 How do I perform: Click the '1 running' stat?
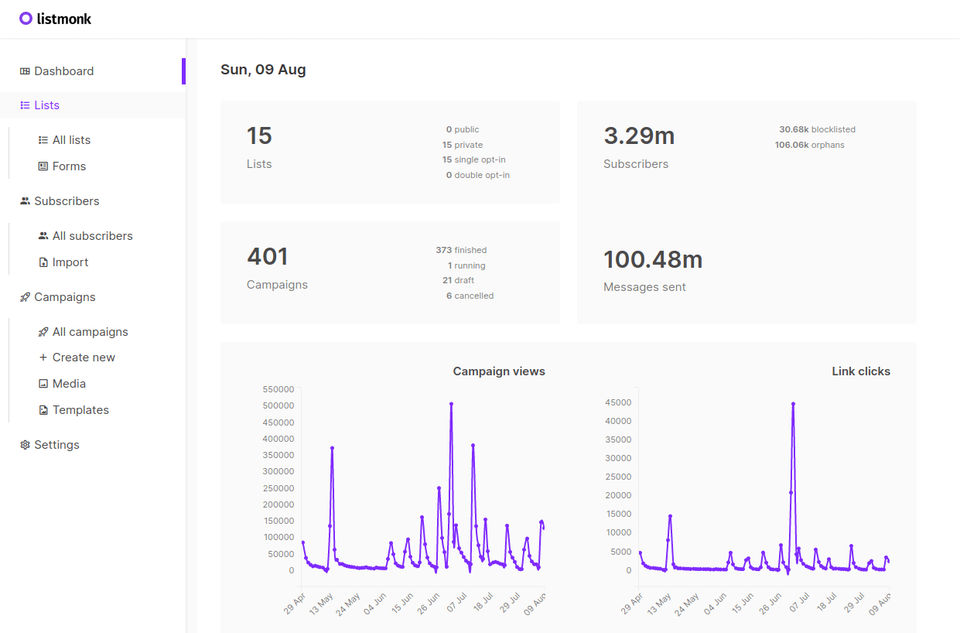(466, 266)
